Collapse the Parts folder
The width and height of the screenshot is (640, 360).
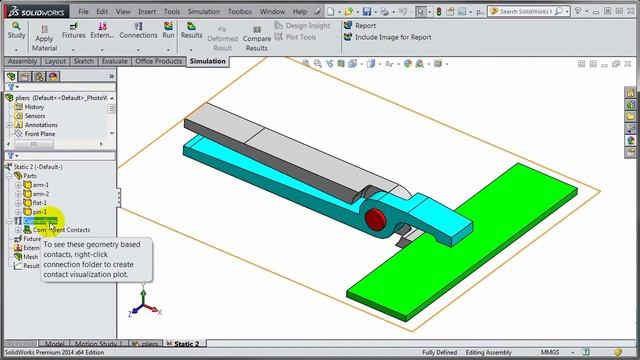pyautogui.click(x=9, y=176)
